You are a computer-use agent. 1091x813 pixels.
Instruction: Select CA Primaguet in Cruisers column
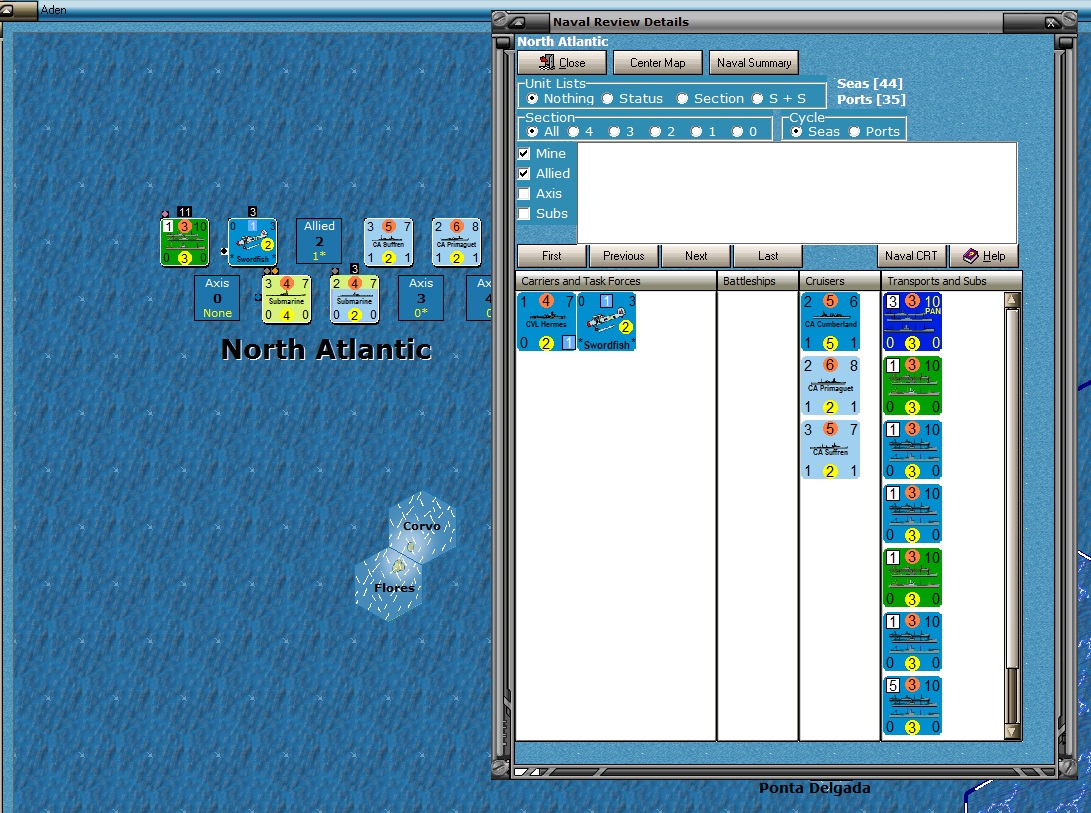(x=830, y=386)
